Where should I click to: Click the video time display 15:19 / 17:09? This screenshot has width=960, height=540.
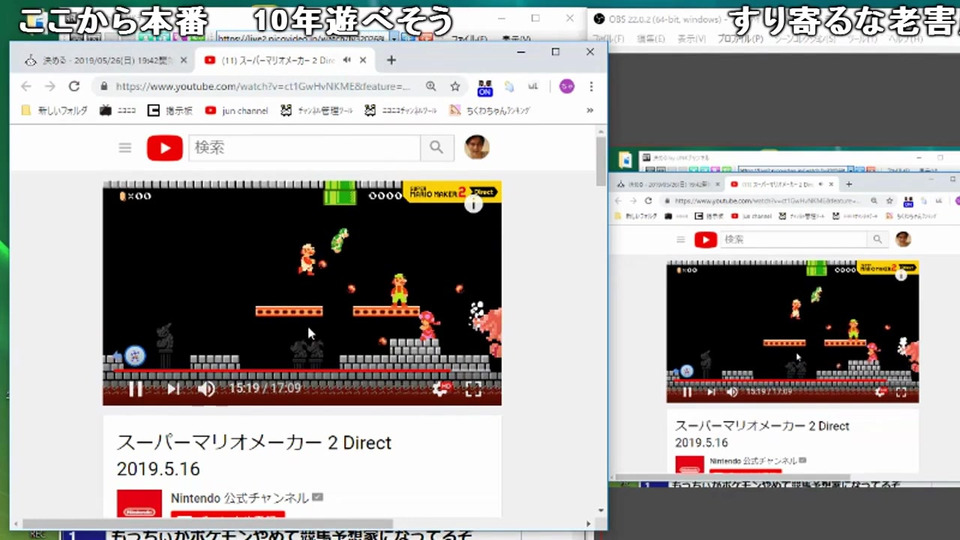click(264, 388)
